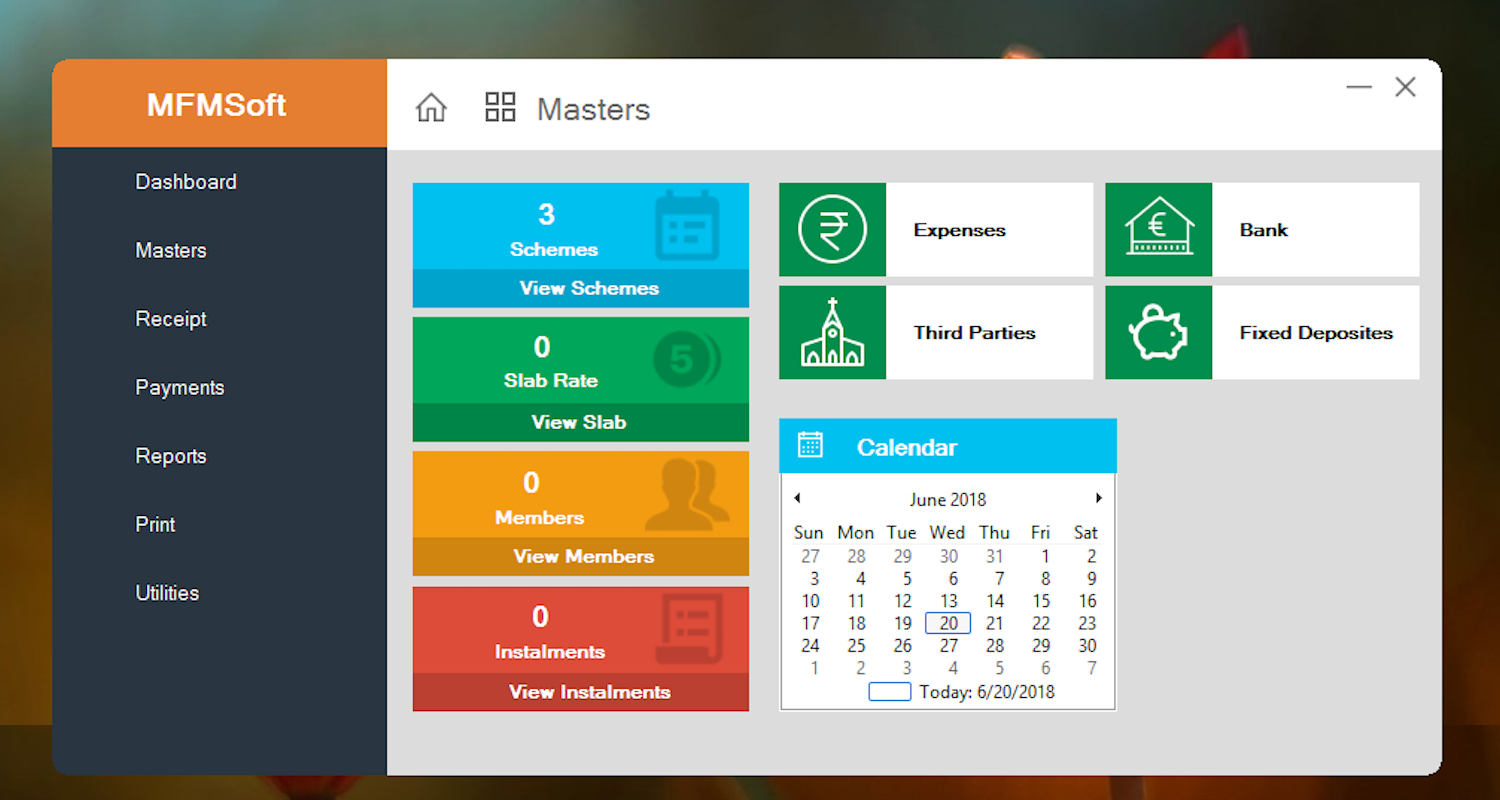This screenshot has height=800, width=1500.
Task: Click View Schemes button
Action: pyautogui.click(x=589, y=288)
